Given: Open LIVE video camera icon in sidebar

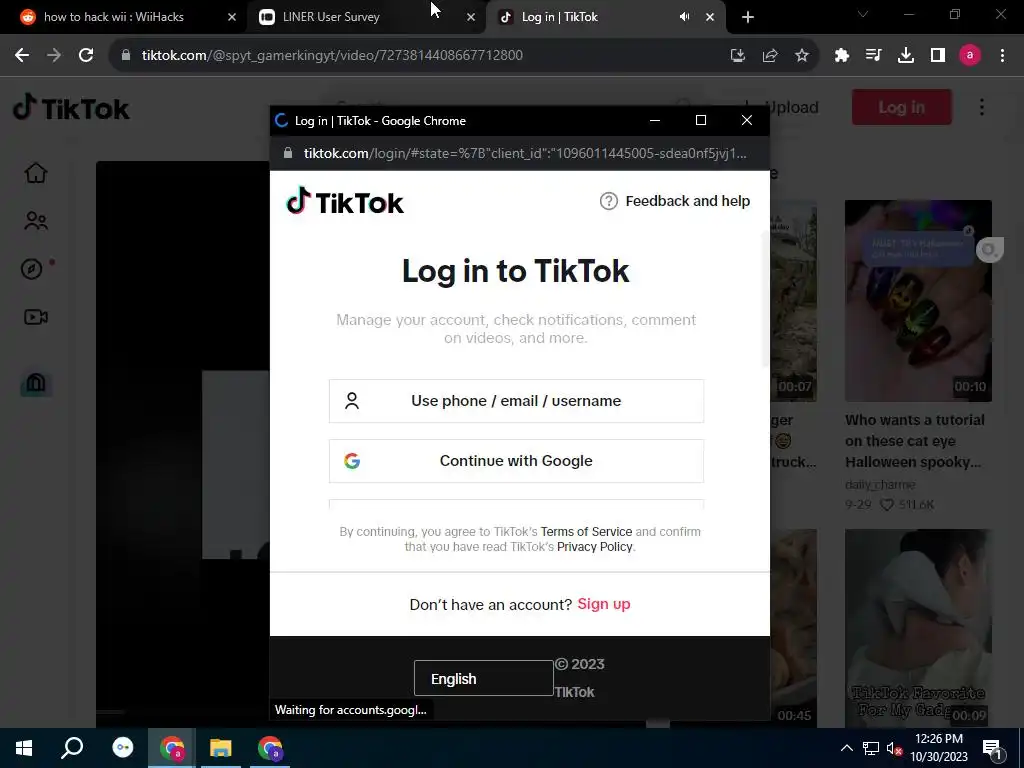Looking at the screenshot, I should tap(36, 317).
